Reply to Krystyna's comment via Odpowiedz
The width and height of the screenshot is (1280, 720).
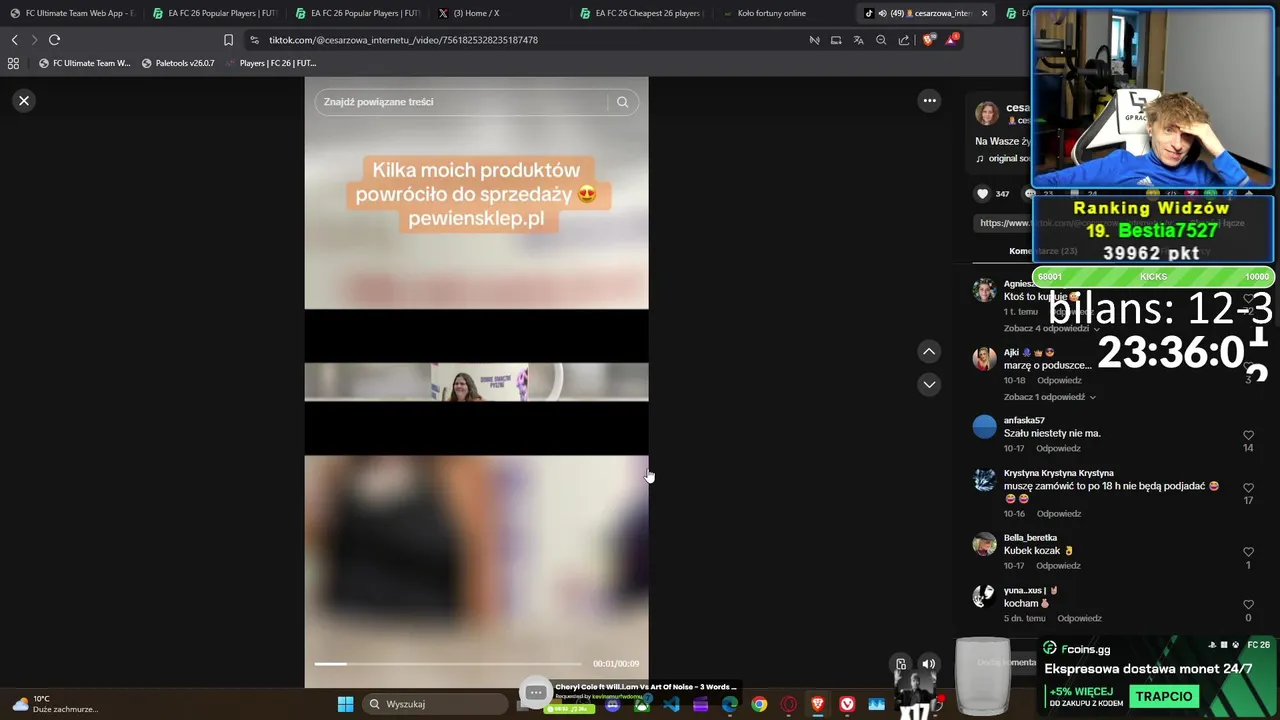click(x=1059, y=514)
